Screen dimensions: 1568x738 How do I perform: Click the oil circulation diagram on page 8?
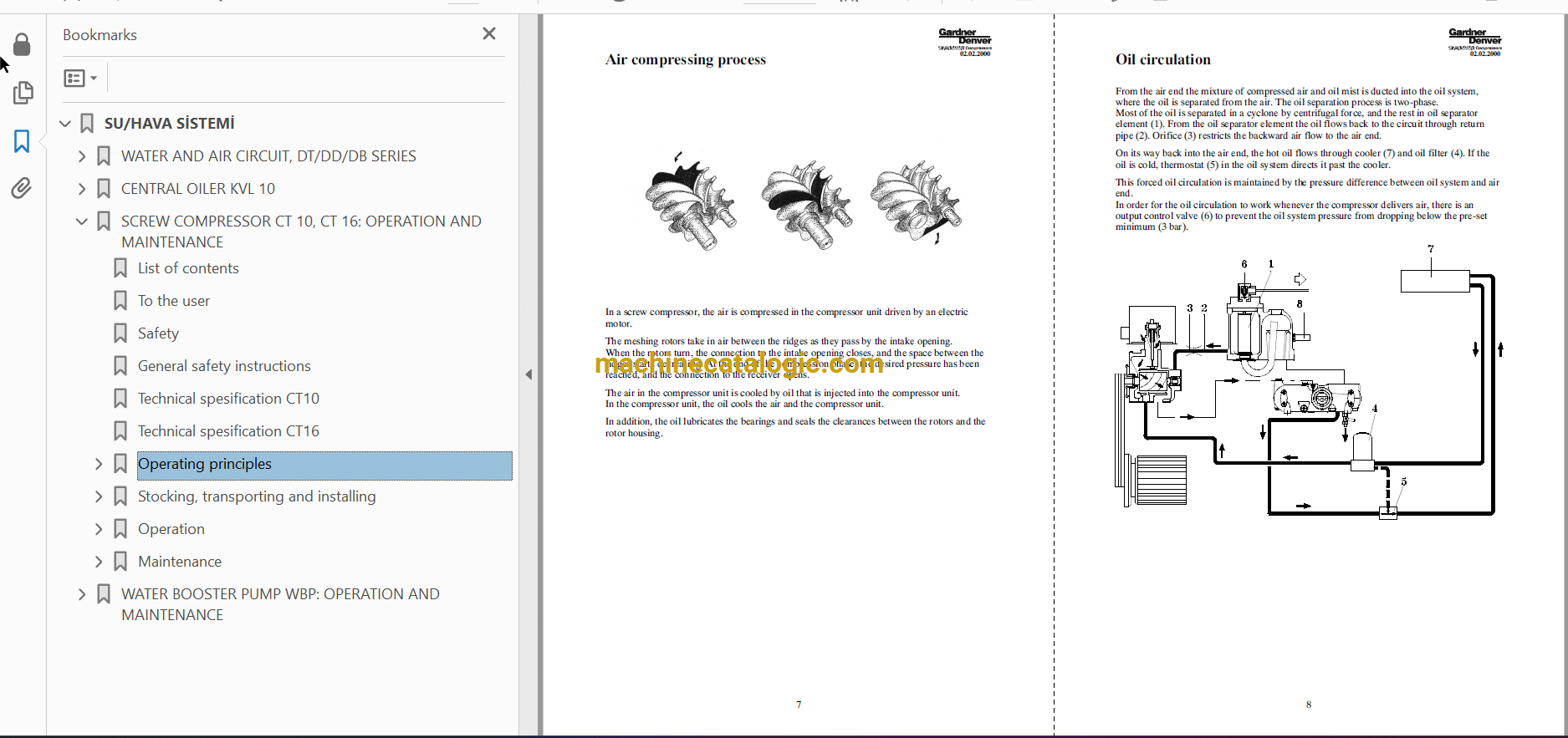pyautogui.click(x=1310, y=381)
